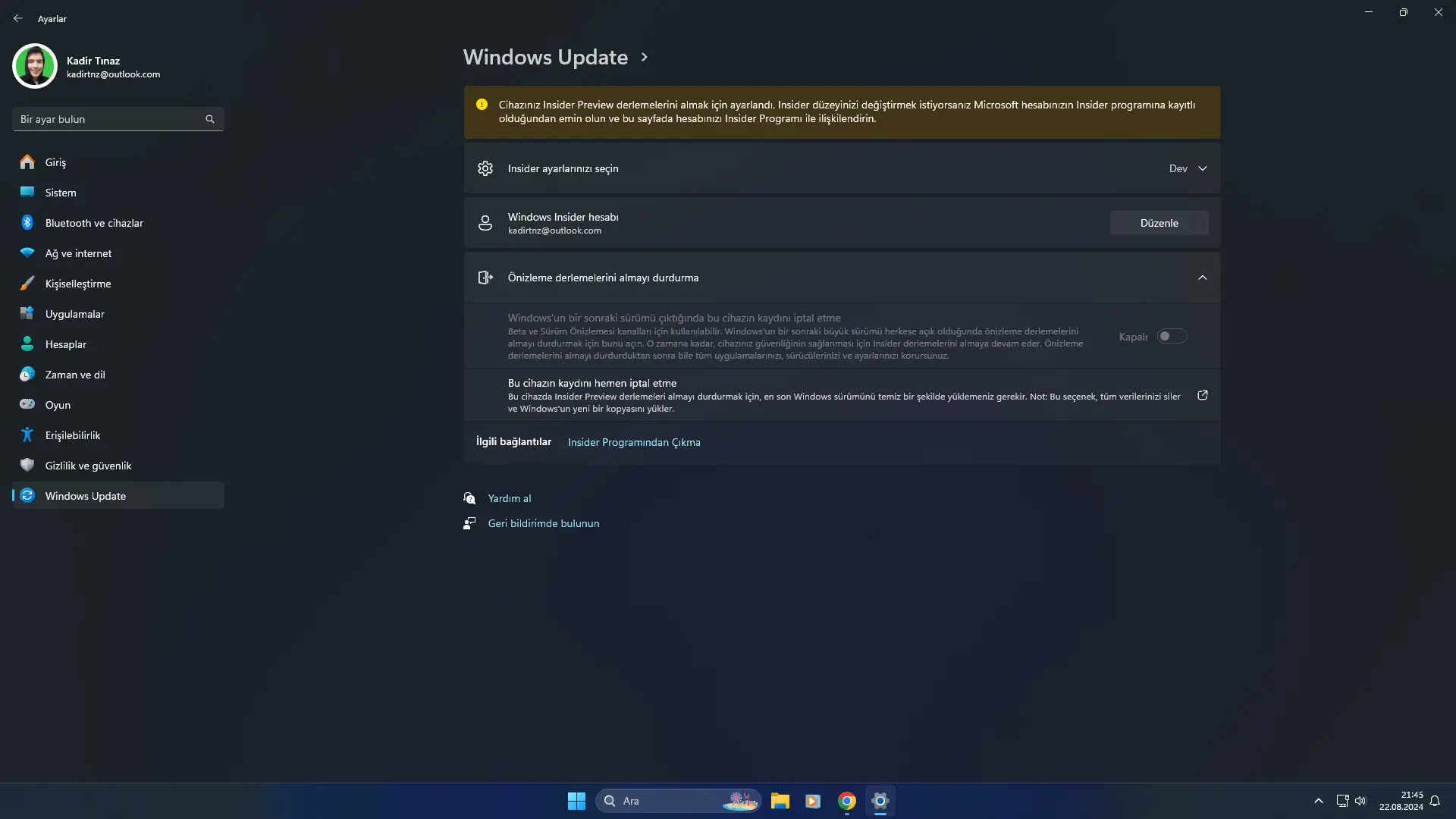The width and height of the screenshot is (1456, 819).
Task: Click the person icon beside Windows Insider hesabı
Action: click(485, 223)
